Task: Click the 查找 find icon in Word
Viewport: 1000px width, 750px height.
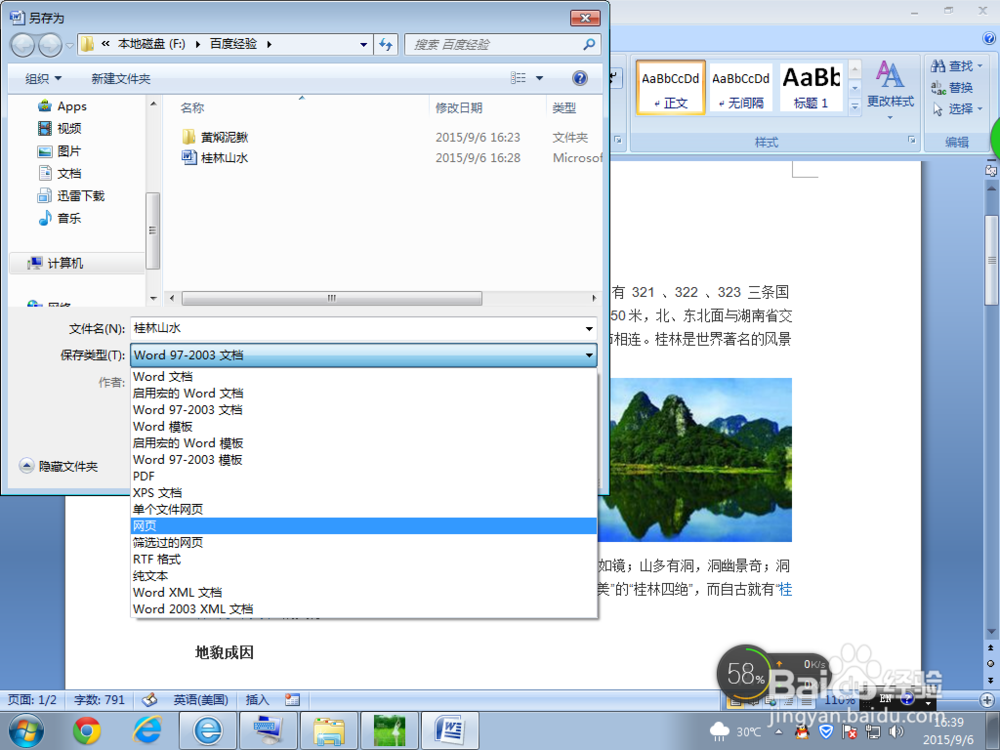Action: [x=938, y=66]
